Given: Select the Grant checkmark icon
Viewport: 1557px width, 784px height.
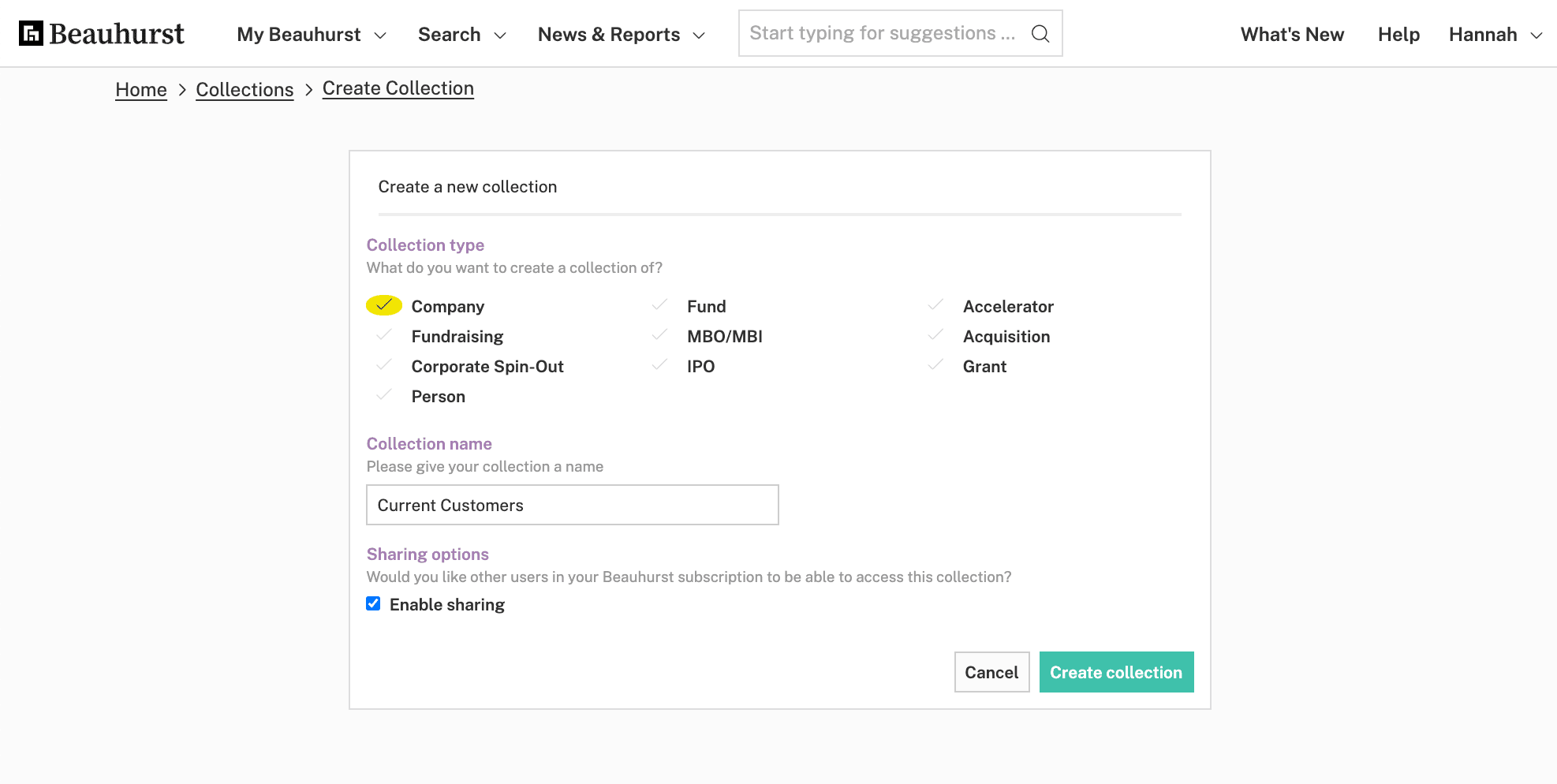Looking at the screenshot, I should (x=935, y=365).
